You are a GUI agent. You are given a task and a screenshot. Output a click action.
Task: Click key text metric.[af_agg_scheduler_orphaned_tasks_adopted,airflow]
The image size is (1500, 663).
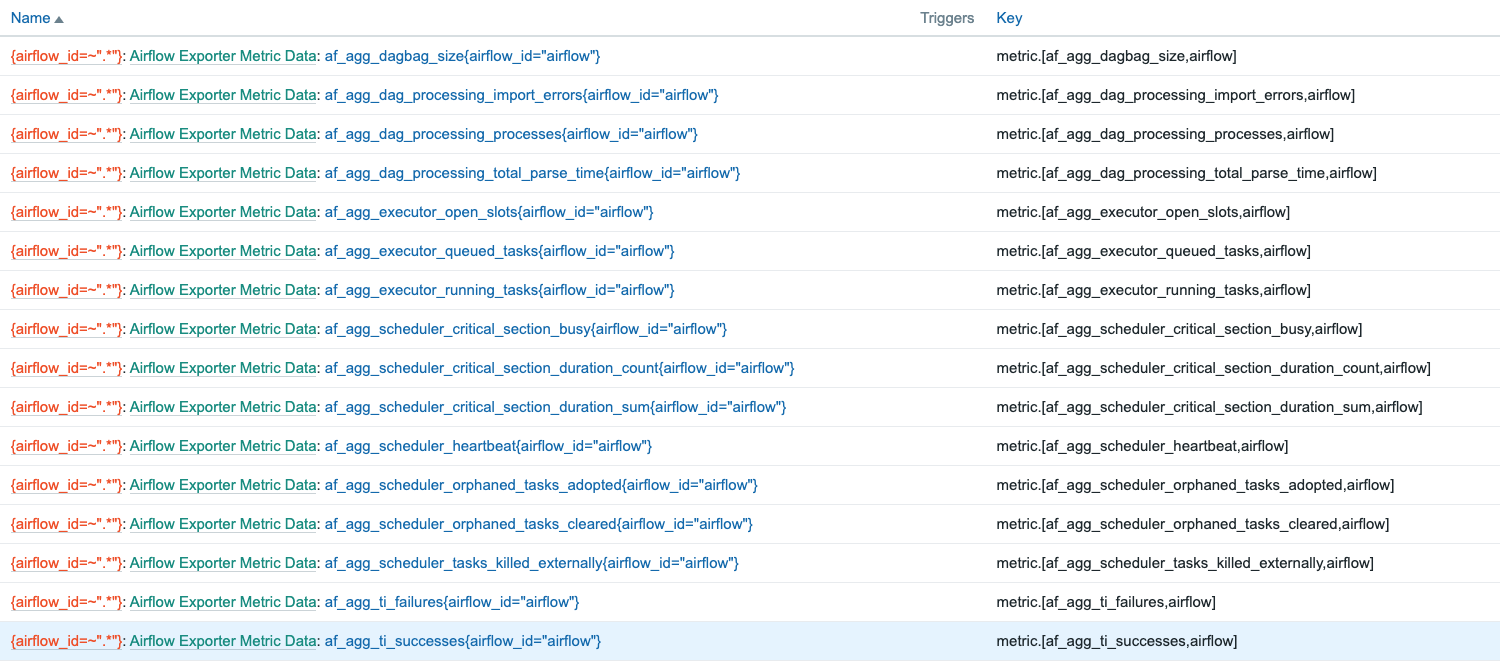[1195, 485]
